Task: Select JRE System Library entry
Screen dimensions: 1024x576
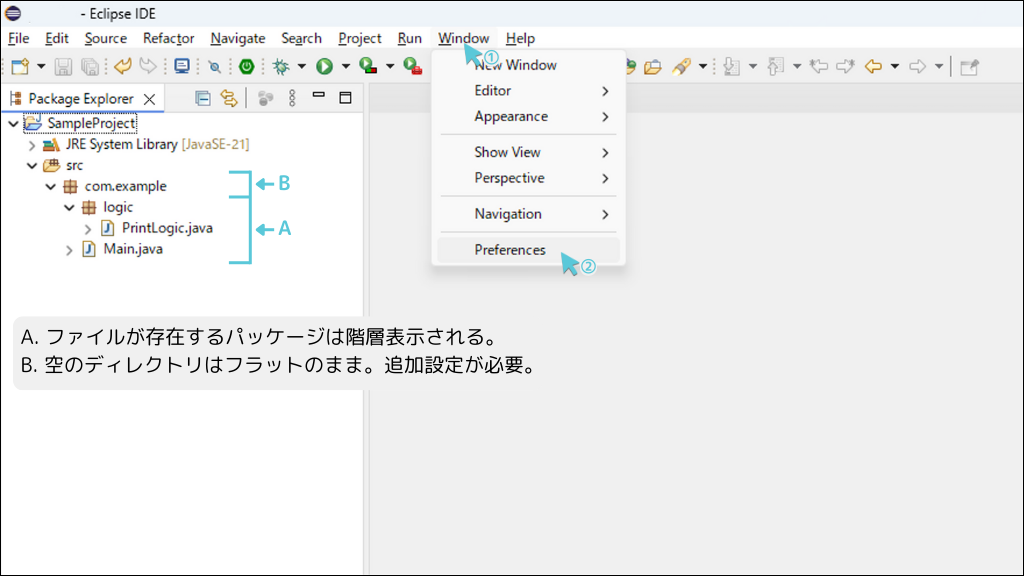Action: (157, 144)
